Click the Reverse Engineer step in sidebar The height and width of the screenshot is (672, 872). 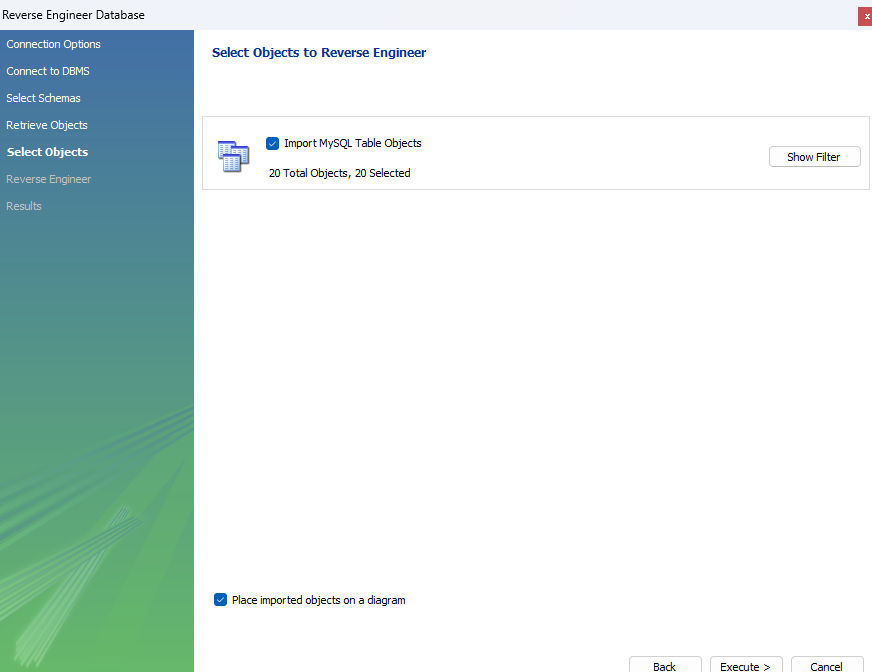click(48, 179)
